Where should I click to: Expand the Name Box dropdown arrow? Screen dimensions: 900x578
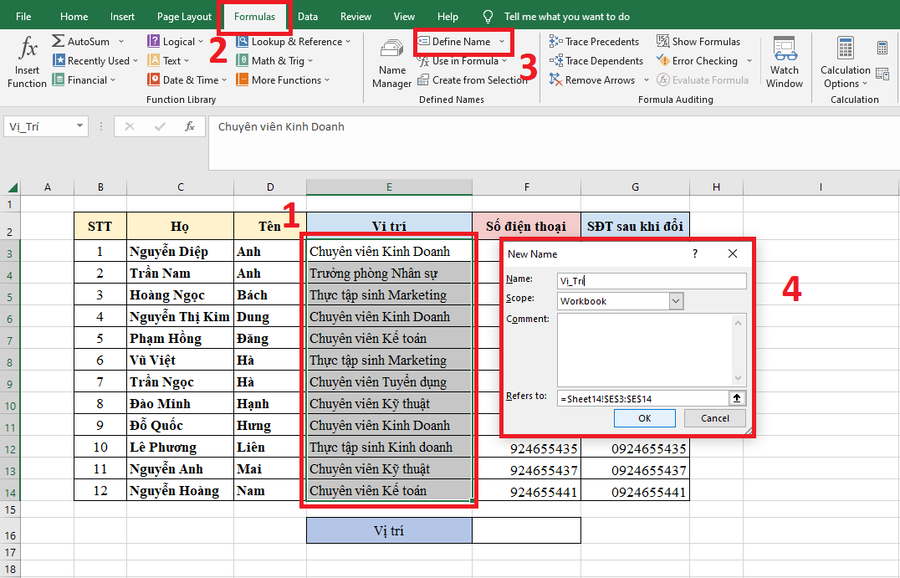[80, 126]
